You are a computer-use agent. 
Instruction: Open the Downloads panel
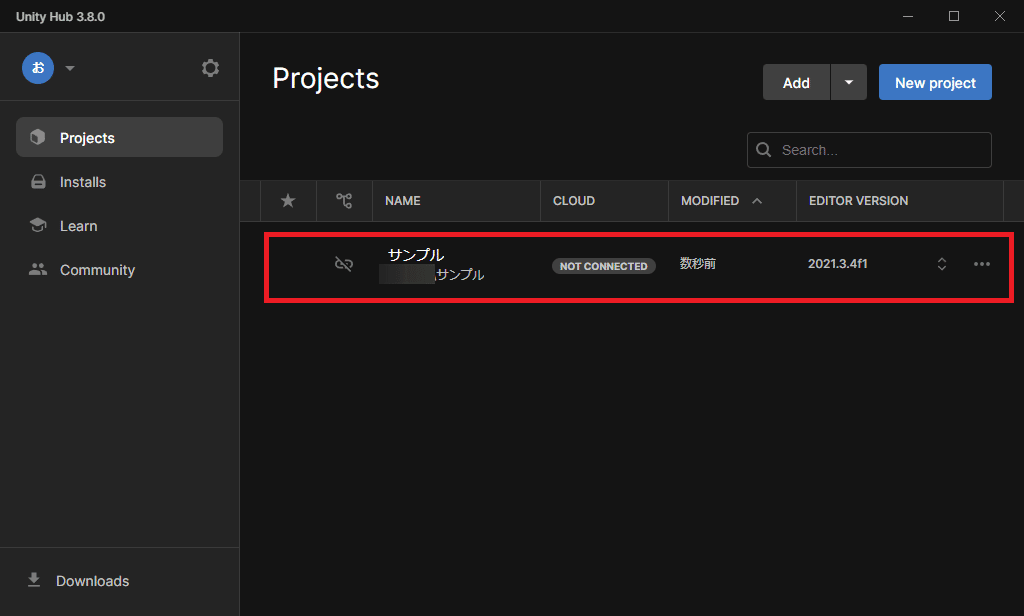coord(92,580)
